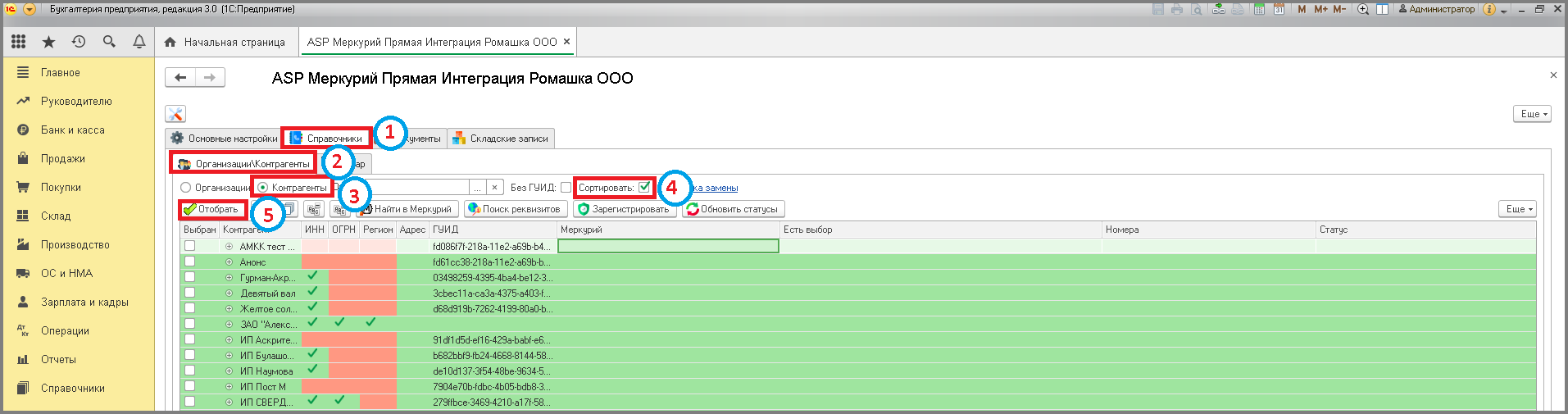
Task: Expand the ИП Наумова row
Action: [x=229, y=371]
